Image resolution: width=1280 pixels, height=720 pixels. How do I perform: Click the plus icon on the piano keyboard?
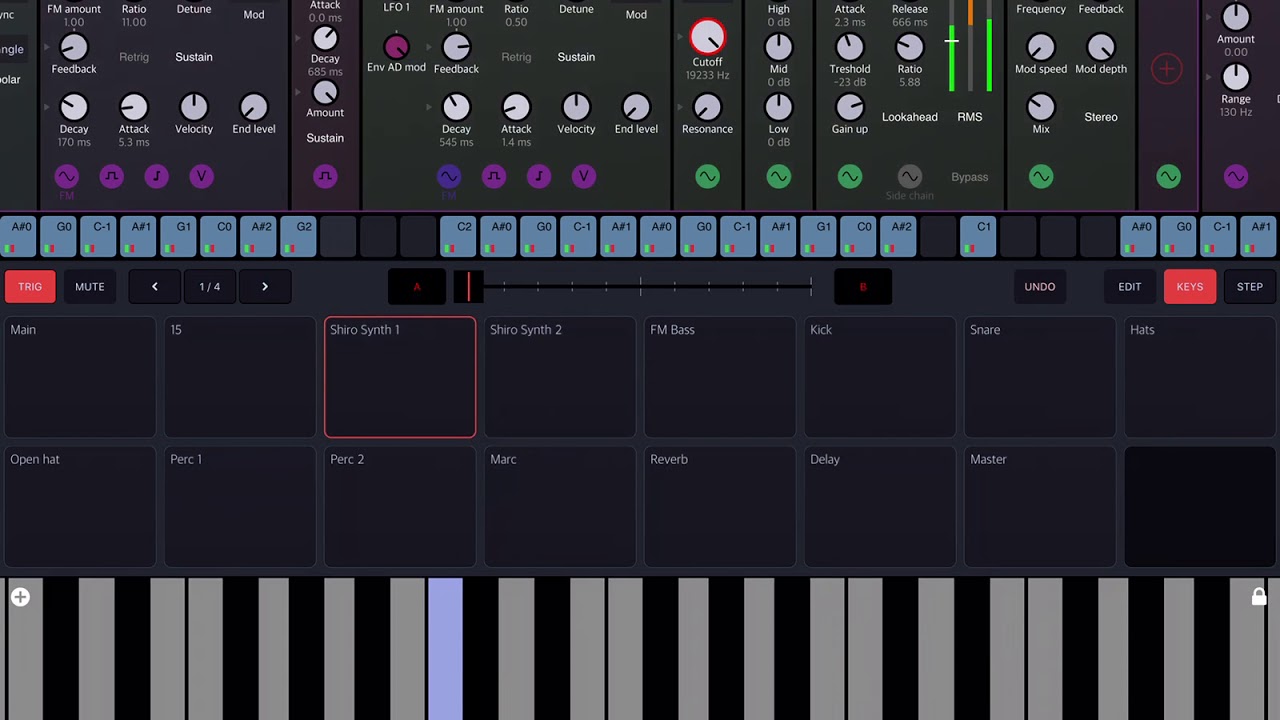(20, 597)
